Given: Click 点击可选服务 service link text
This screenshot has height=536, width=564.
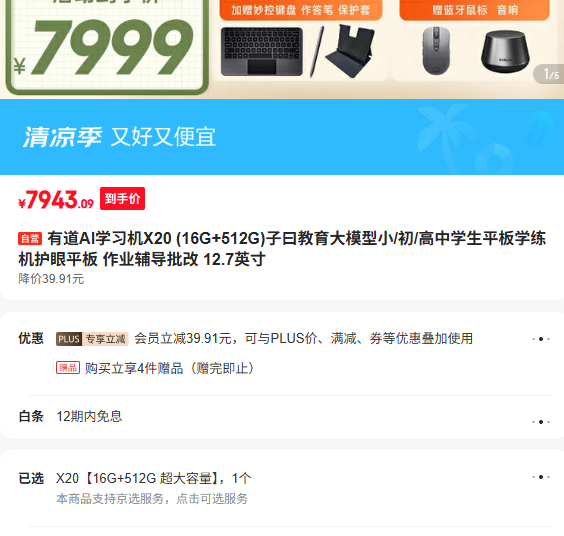Looking at the screenshot, I should 212,499.
